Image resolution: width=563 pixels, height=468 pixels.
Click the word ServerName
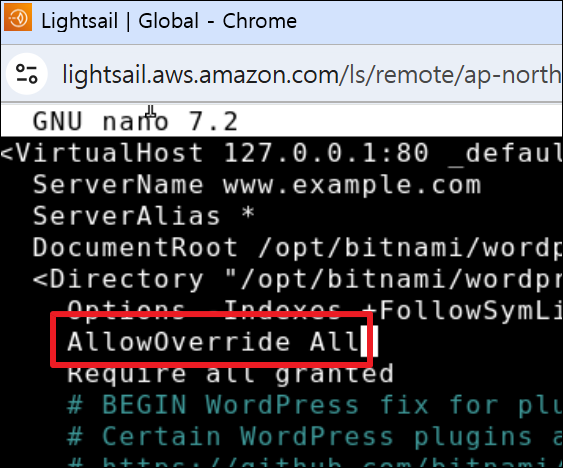point(118,185)
